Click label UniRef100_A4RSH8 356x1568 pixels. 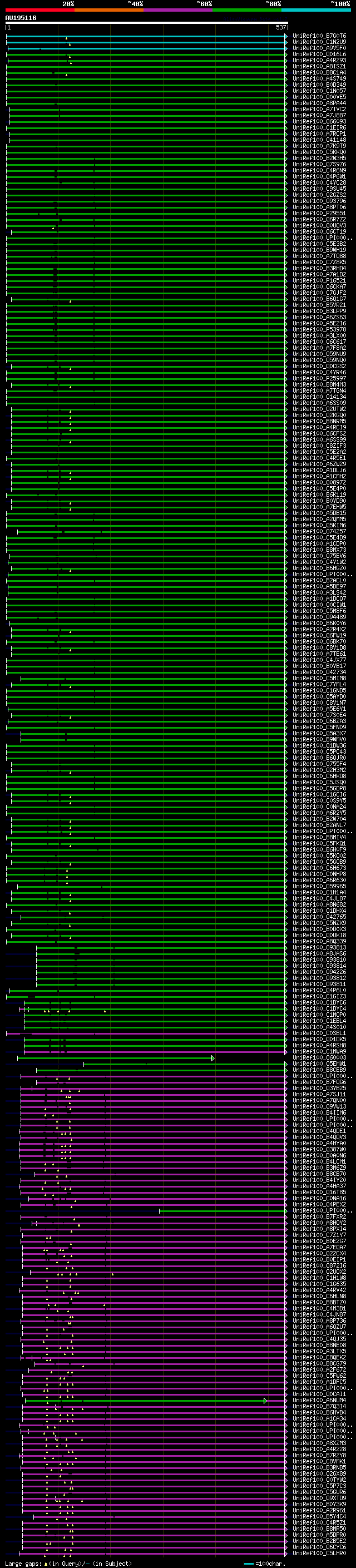319,1045
